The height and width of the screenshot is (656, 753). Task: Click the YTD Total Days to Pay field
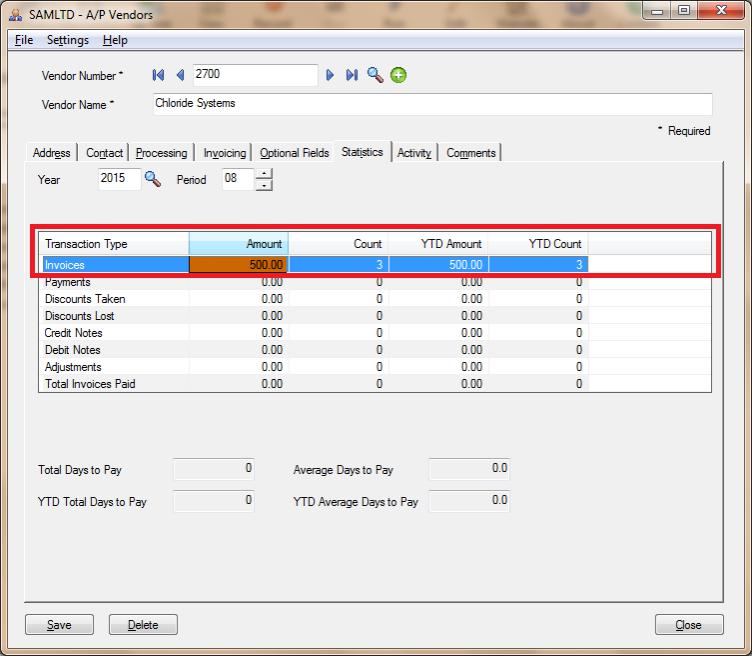click(214, 501)
